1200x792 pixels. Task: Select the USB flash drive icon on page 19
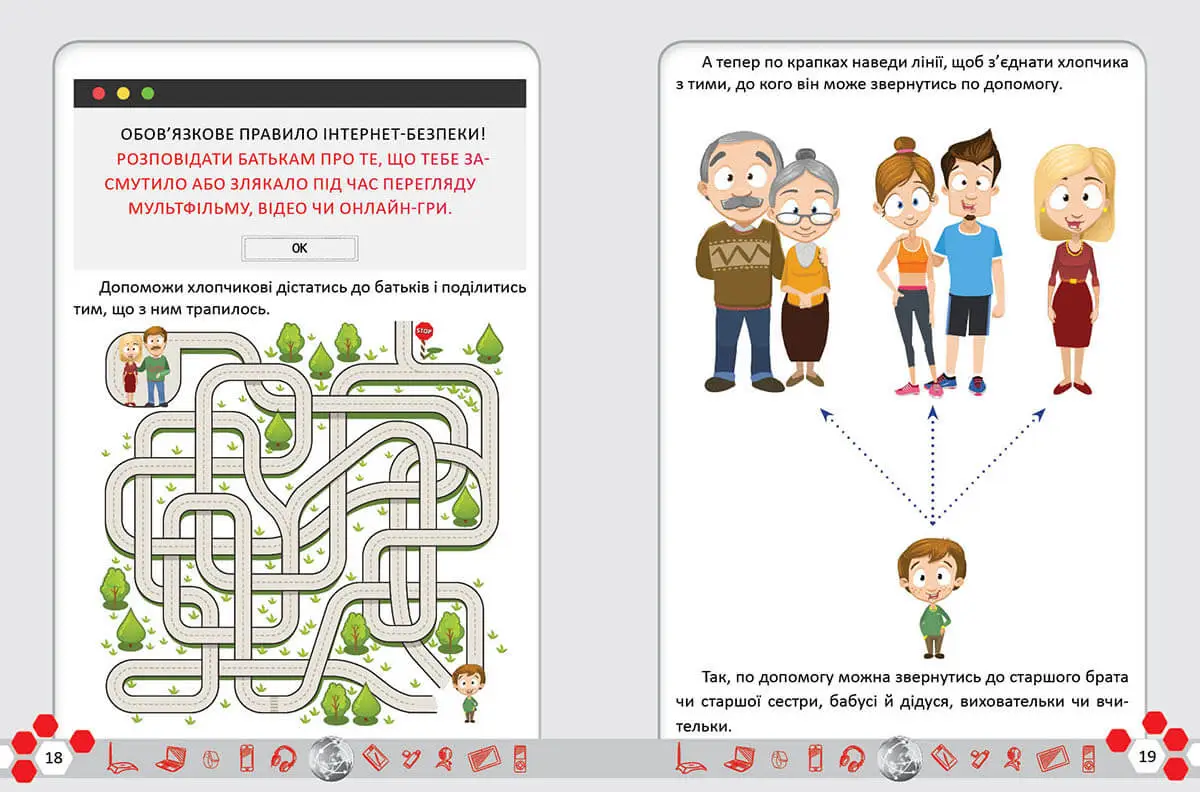[980, 758]
